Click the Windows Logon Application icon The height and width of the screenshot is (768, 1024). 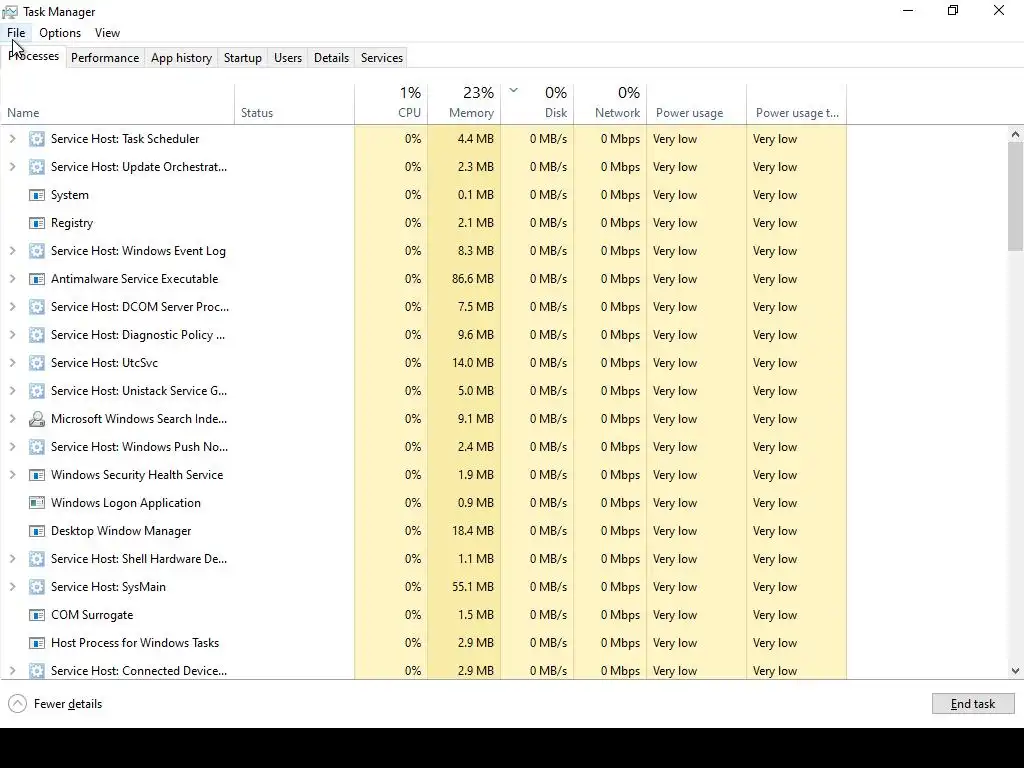pyautogui.click(x=37, y=503)
